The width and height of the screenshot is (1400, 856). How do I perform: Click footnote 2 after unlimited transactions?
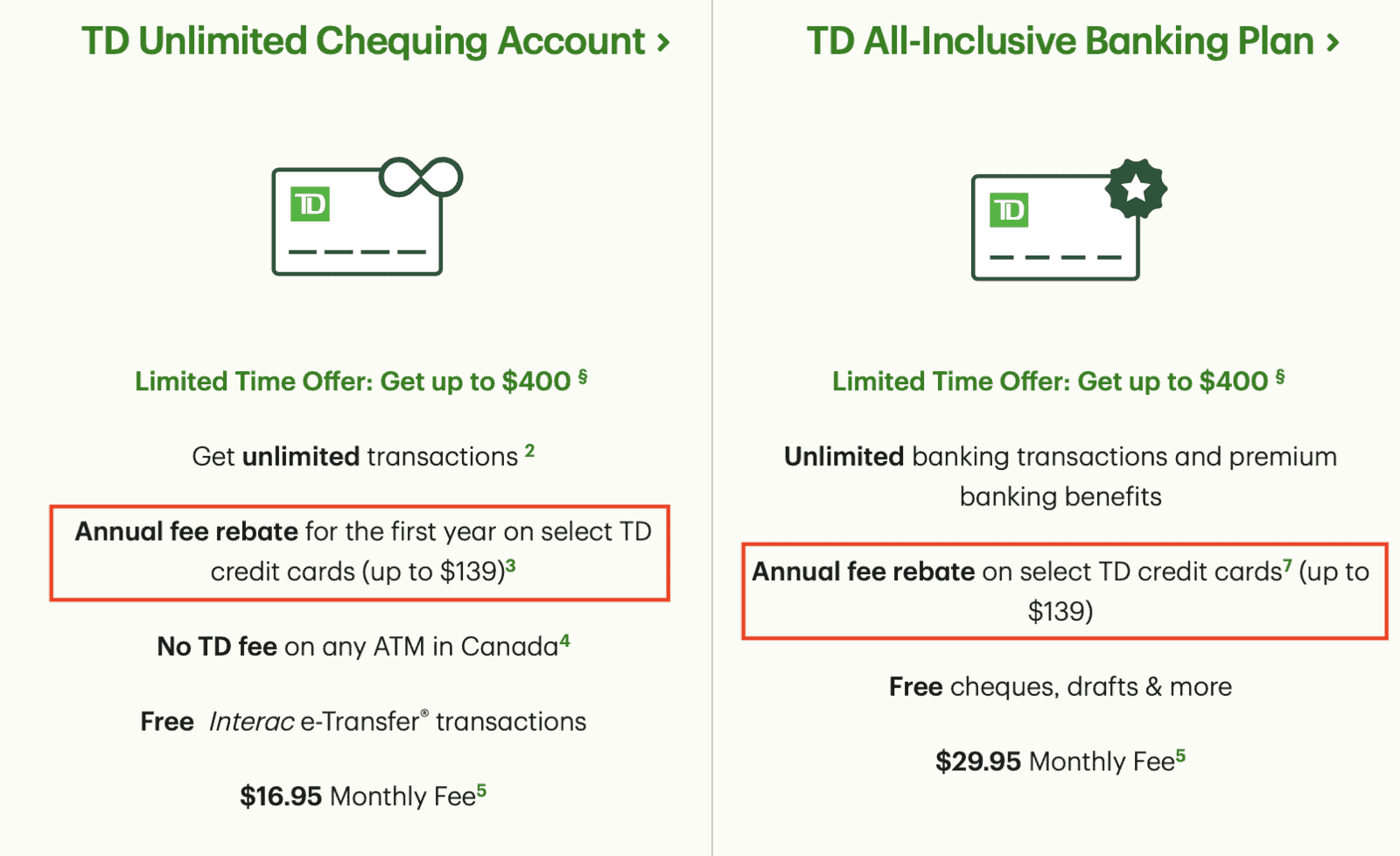pos(529,449)
